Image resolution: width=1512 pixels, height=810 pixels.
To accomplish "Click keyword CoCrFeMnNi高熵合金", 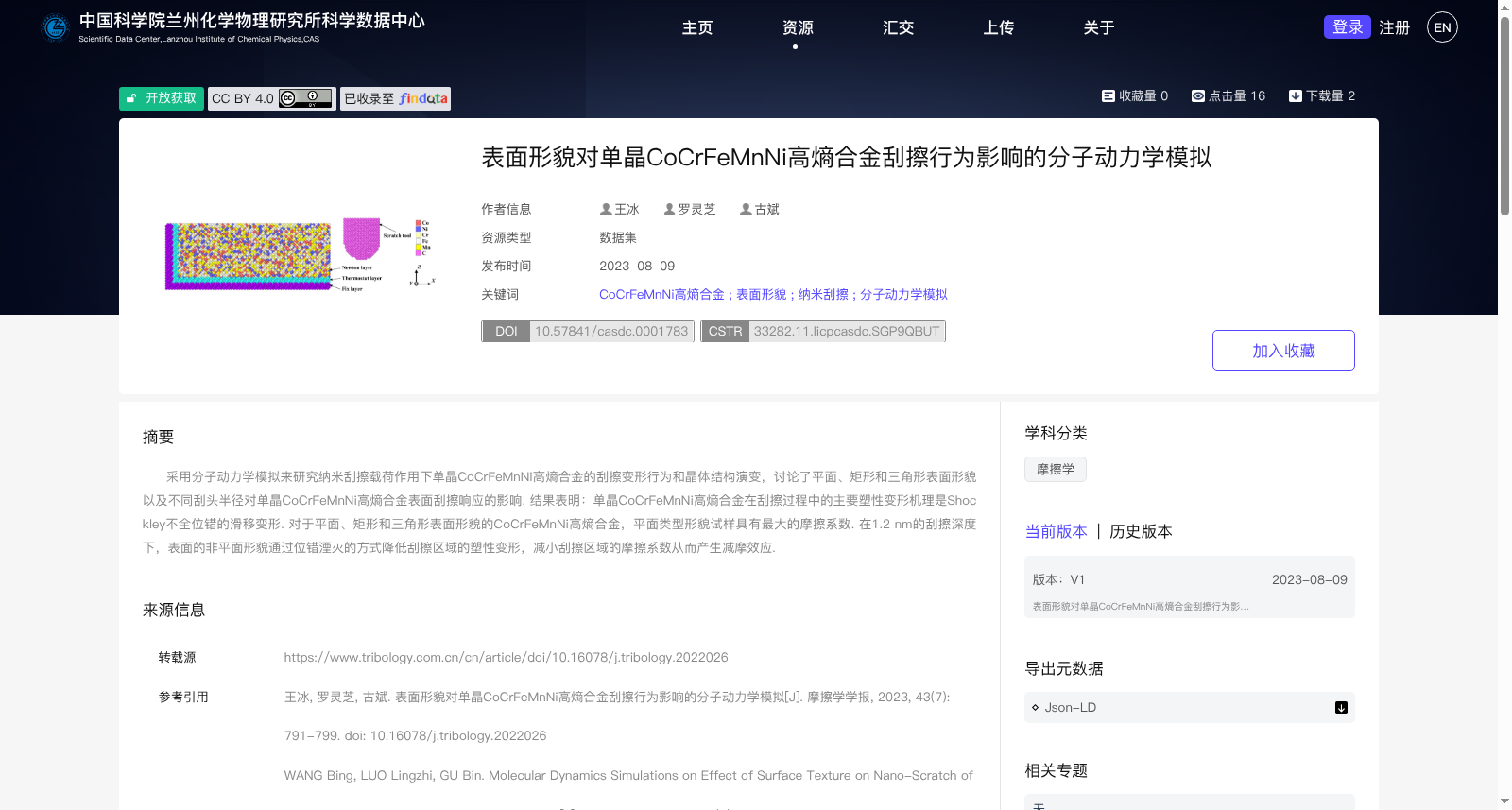I will pos(661,294).
